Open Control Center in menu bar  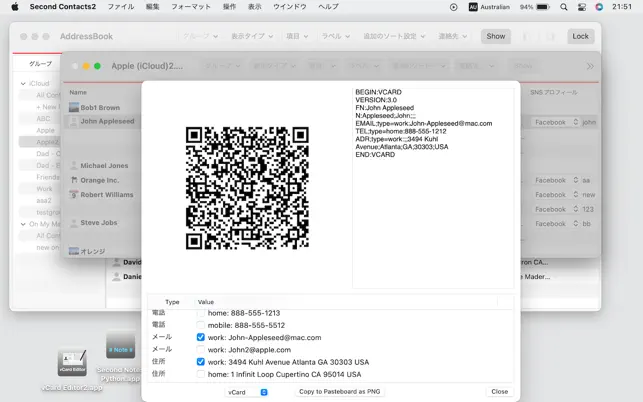tap(581, 7)
